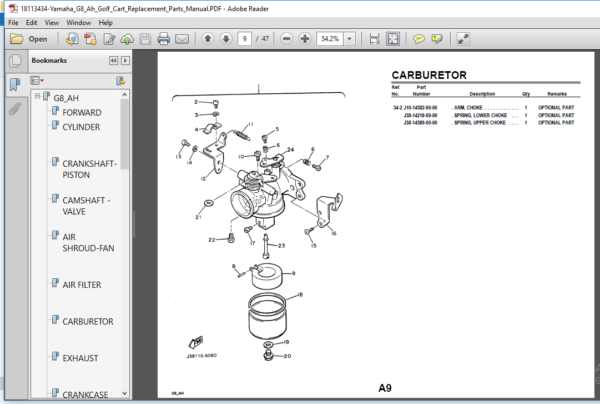Open the AIR FILTER bookmark

82,285
